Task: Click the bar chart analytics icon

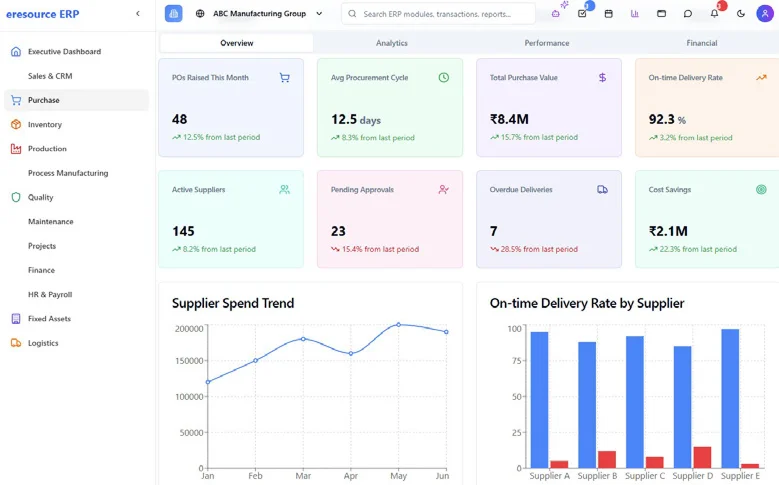Action: coord(635,14)
